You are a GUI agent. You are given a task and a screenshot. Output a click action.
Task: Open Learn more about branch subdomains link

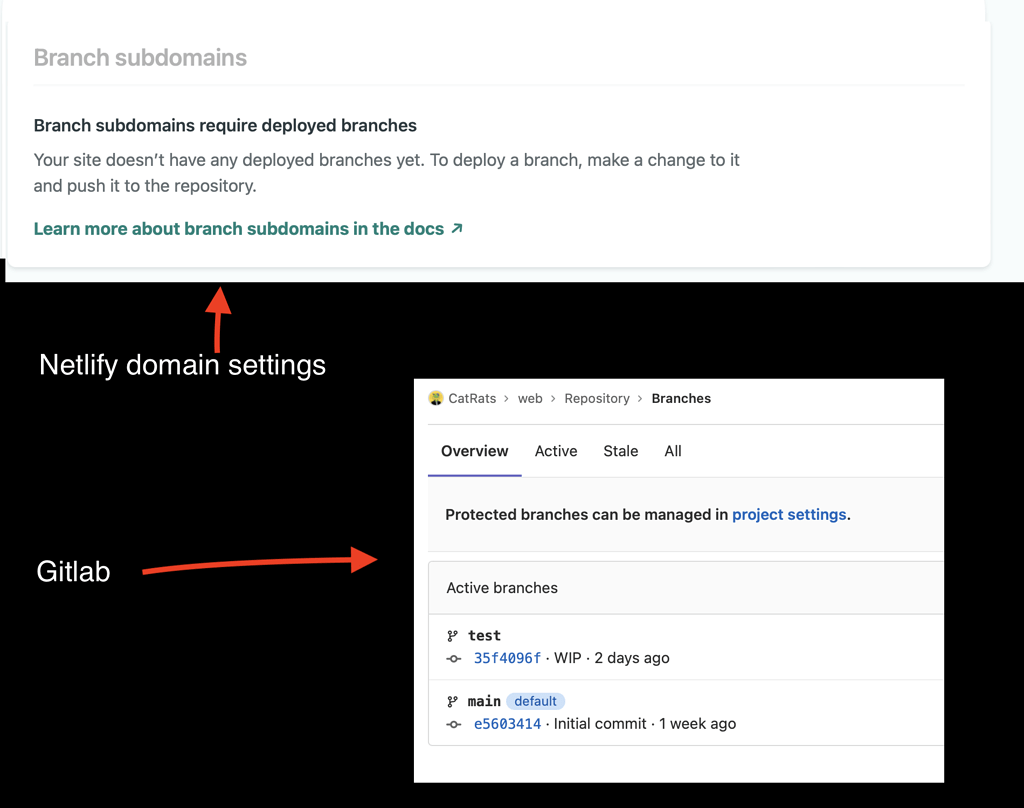tap(239, 229)
